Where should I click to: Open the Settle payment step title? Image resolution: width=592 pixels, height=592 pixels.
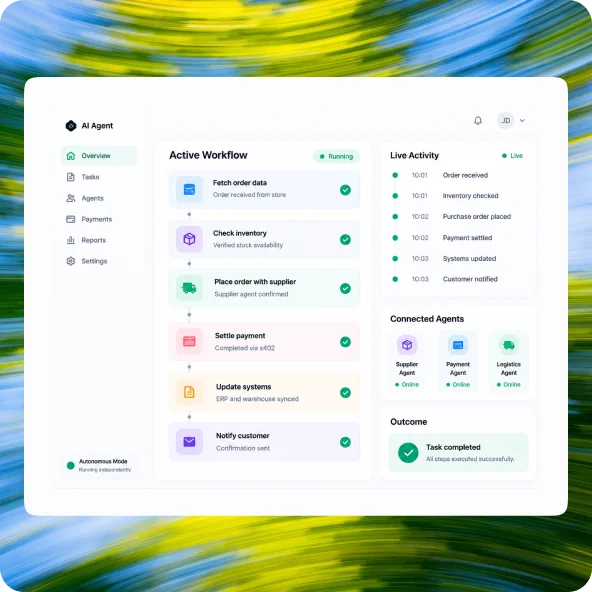coord(240,336)
